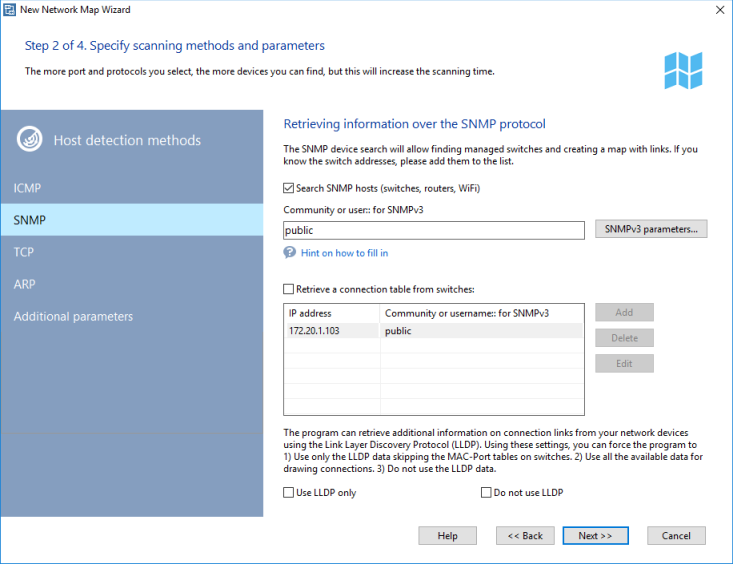
Task: Click the Next >> button
Action: tap(595, 536)
